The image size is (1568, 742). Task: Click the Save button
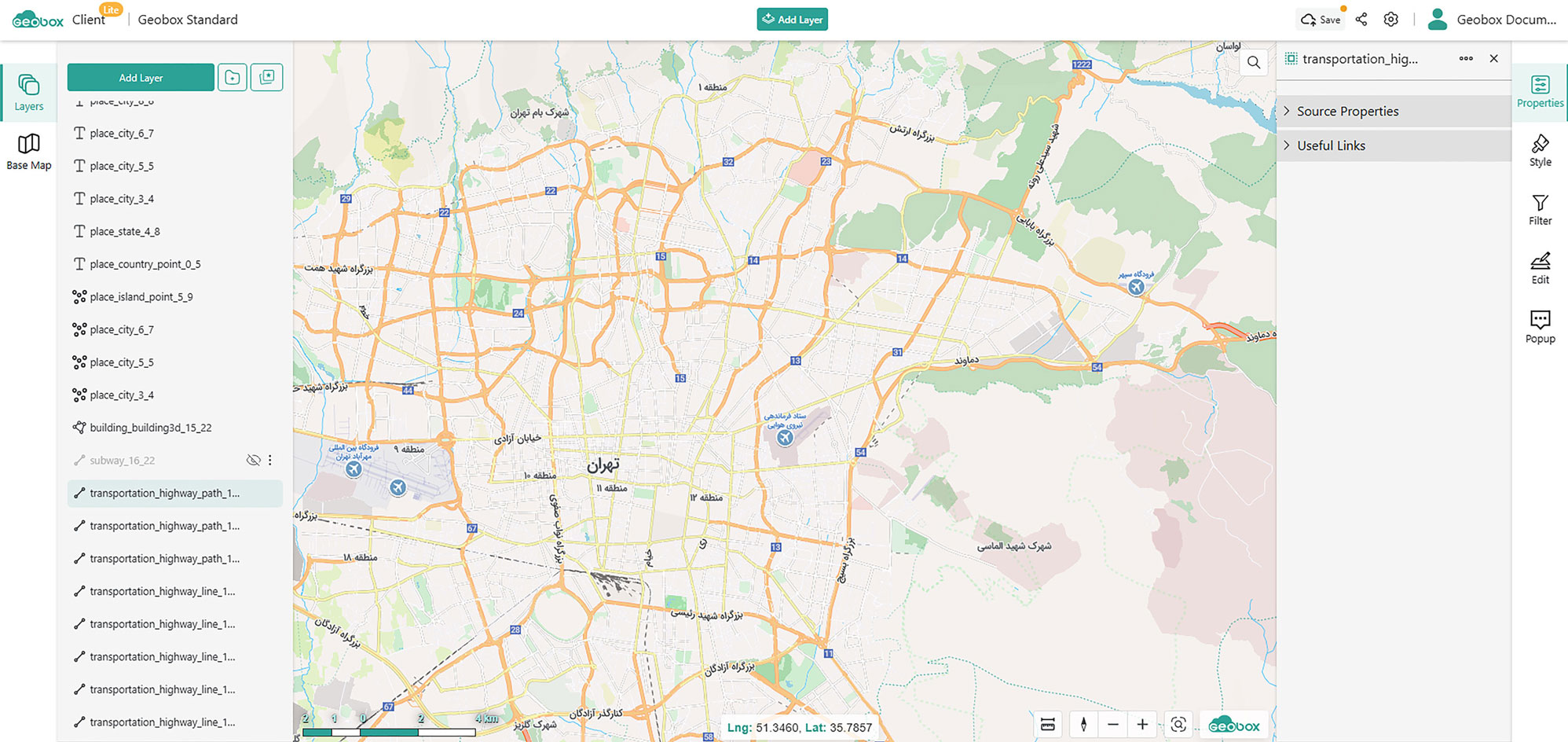(x=1321, y=20)
